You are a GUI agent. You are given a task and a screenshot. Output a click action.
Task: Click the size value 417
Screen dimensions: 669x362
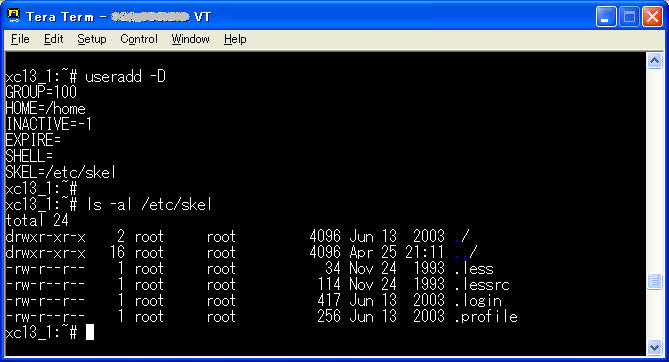(x=329, y=301)
